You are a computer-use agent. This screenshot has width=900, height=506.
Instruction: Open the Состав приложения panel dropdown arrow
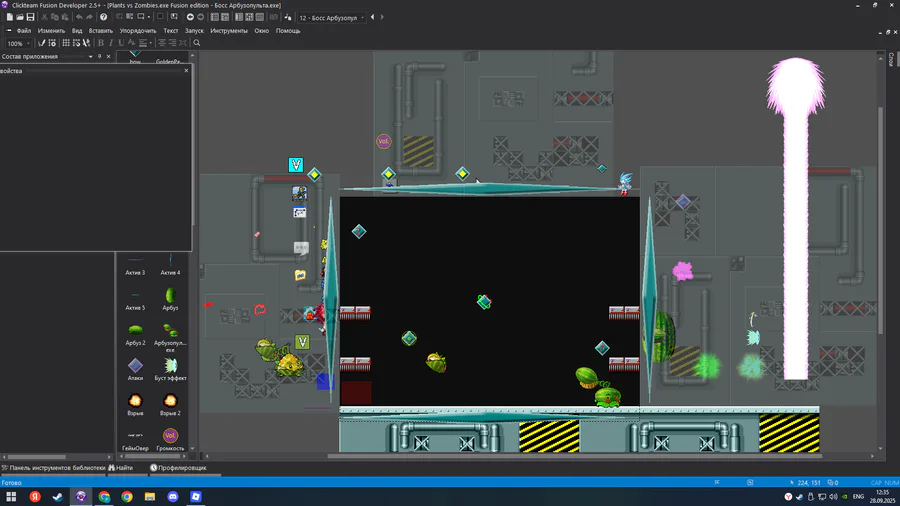pos(91,56)
